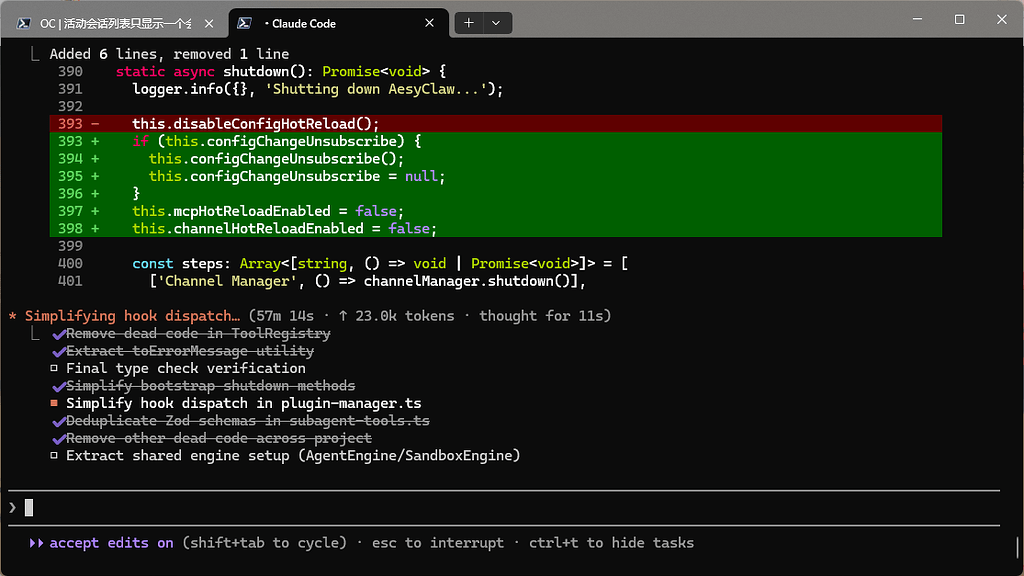Click 'Simplifying hook dispatch…' status text

pyautogui.click(x=133, y=315)
